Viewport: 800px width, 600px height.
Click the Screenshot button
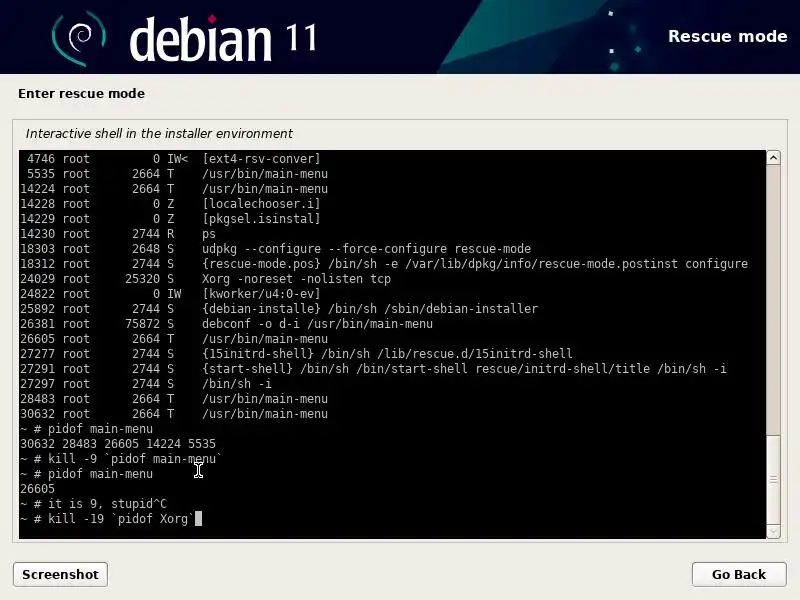(x=60, y=574)
